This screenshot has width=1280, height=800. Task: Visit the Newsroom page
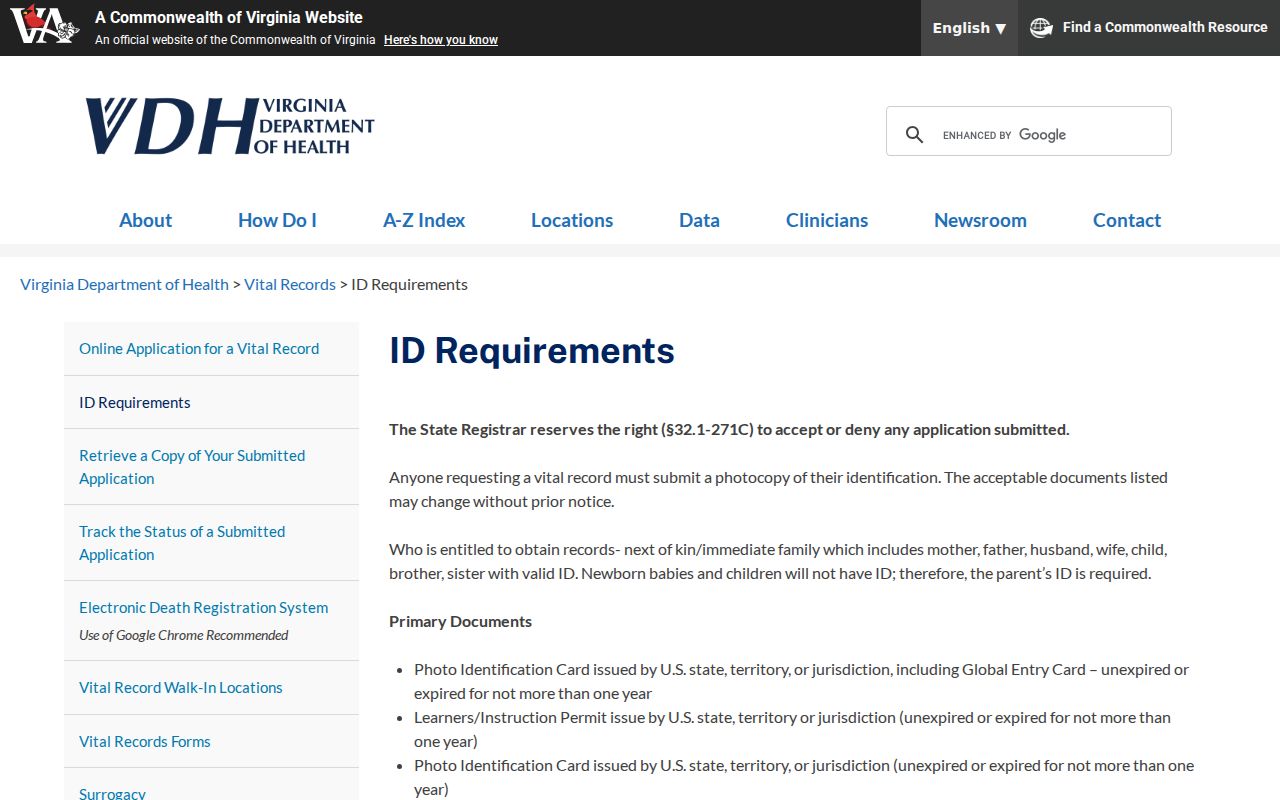(980, 220)
